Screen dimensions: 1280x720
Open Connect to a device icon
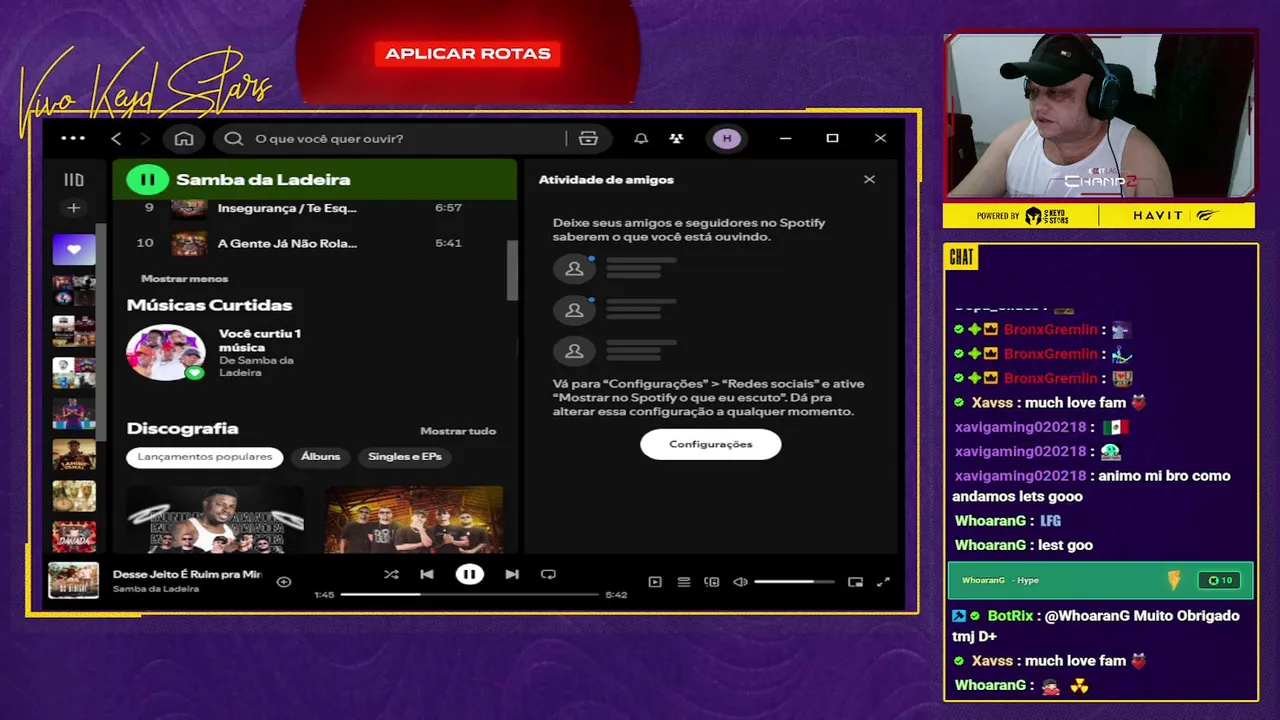click(712, 582)
